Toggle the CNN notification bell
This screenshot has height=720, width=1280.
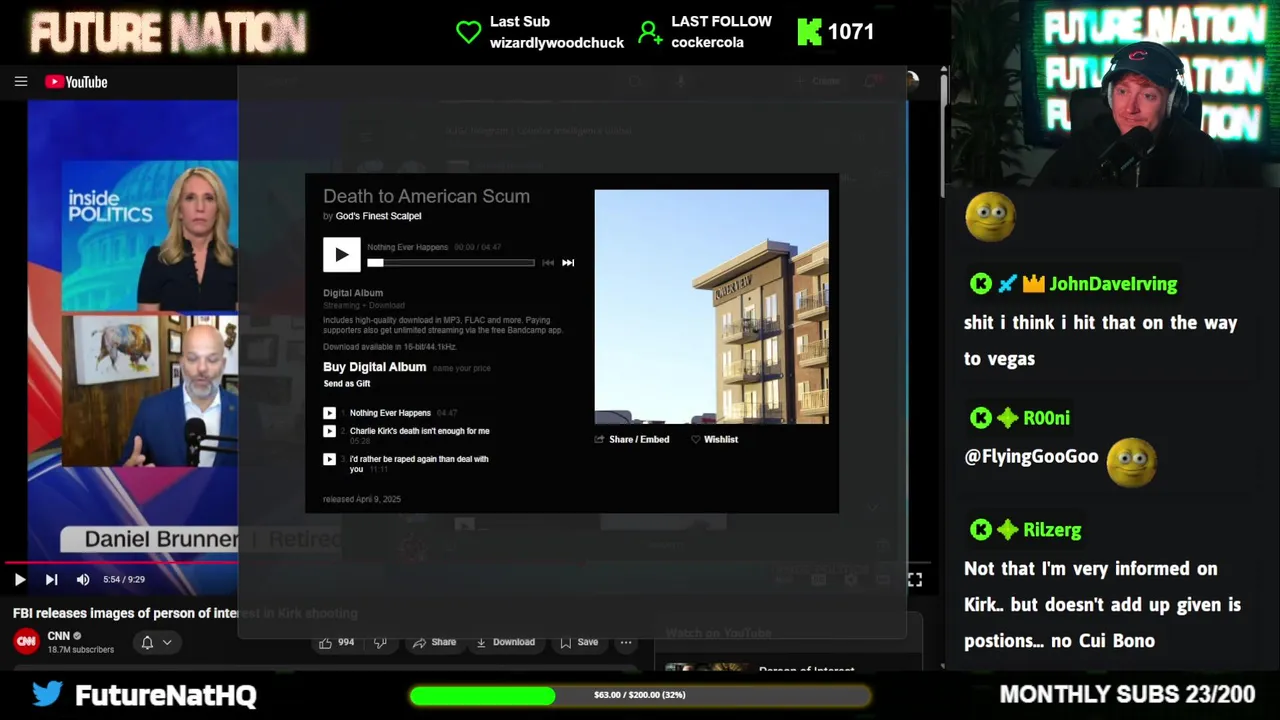tap(147, 642)
